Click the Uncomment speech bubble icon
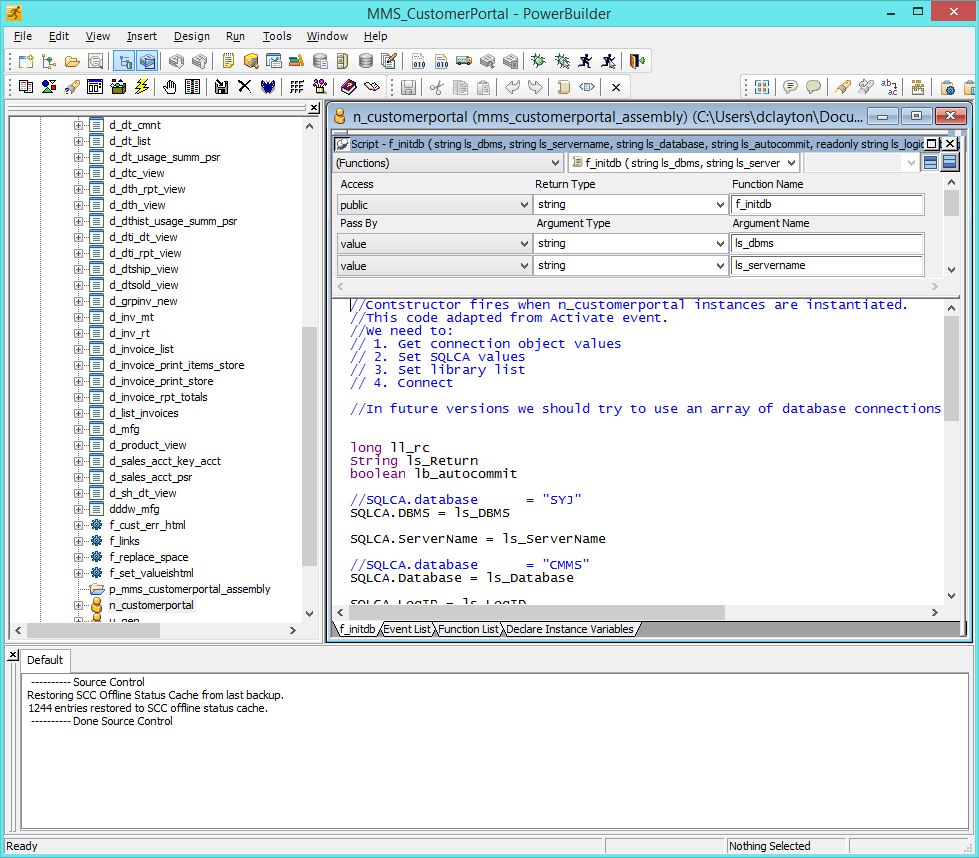 click(813, 87)
